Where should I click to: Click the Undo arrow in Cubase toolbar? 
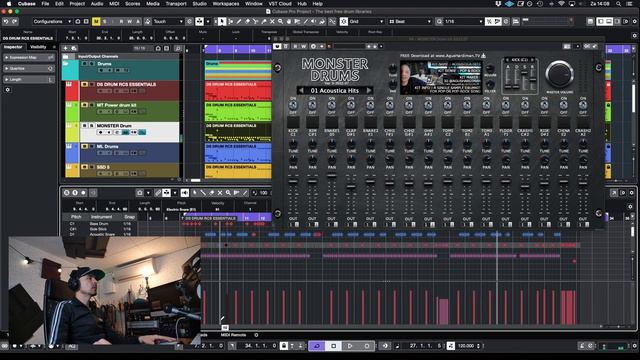point(6,21)
